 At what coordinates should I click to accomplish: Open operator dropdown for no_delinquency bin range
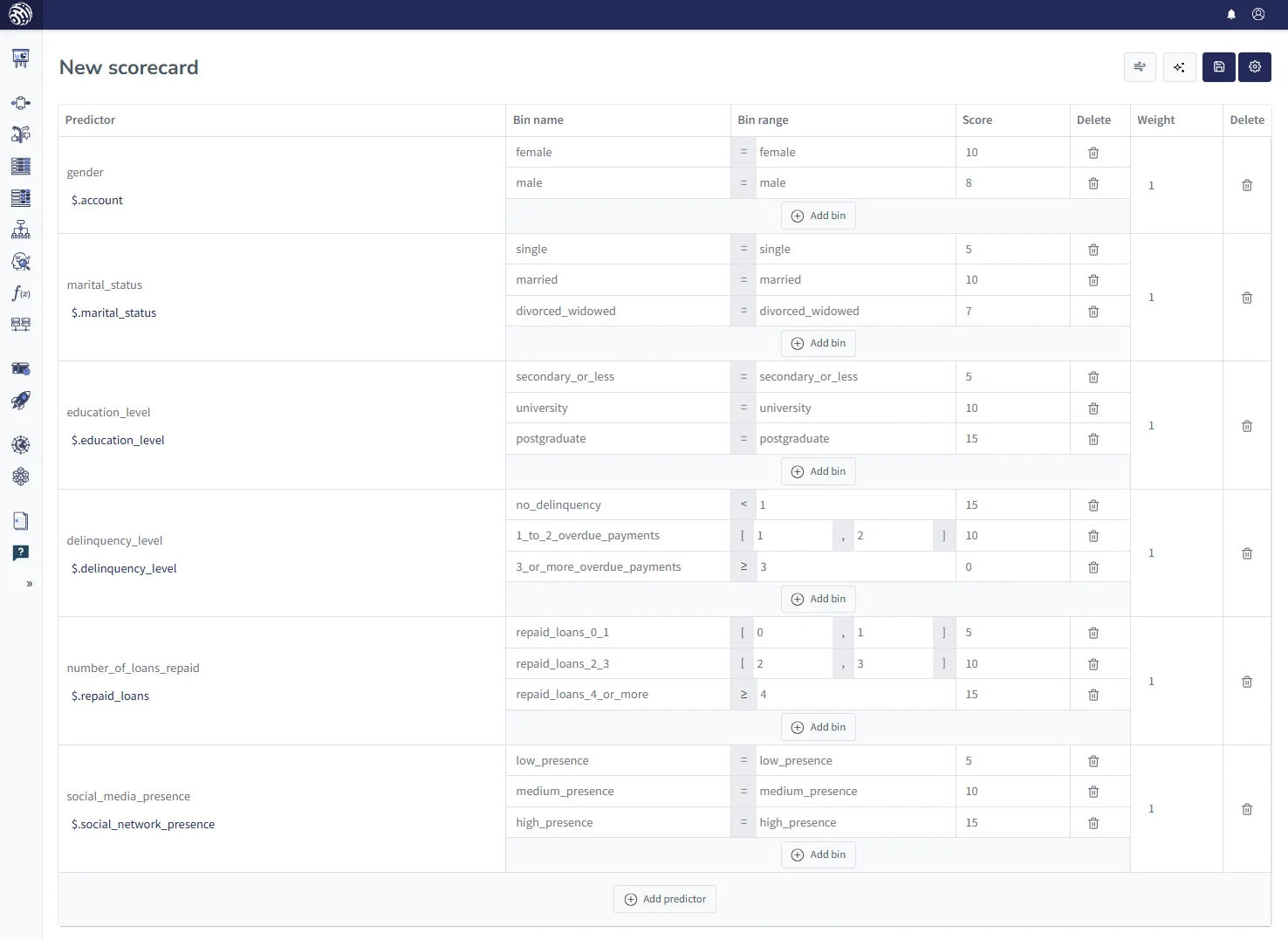743,504
